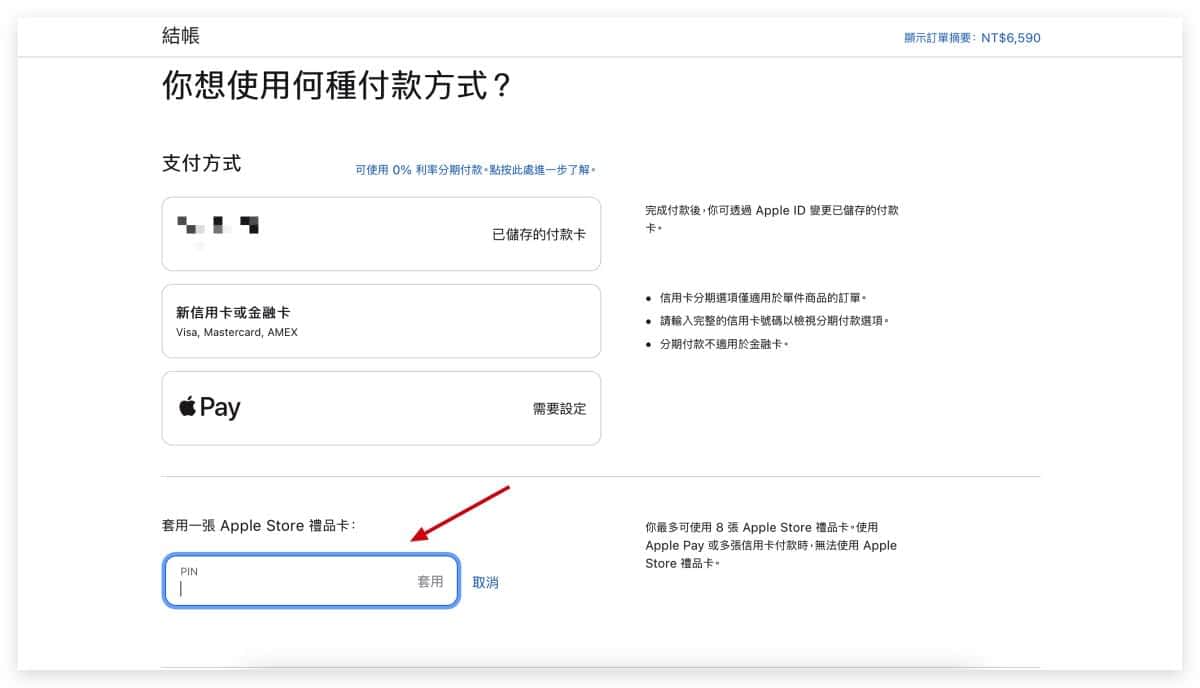This screenshot has width=1200, height=688.
Task: Choose 新信用卡或金融卡 payment option
Action: [x=381, y=321]
